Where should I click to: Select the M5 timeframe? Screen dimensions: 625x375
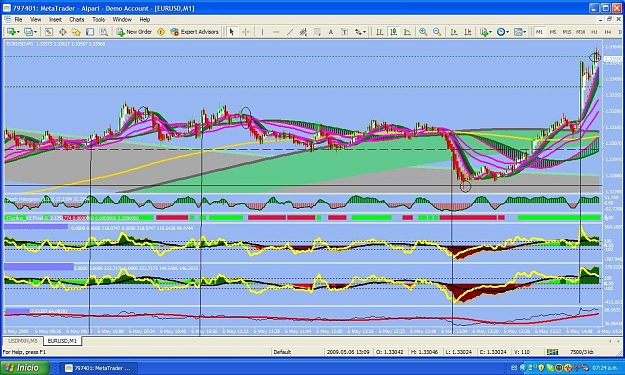point(553,32)
